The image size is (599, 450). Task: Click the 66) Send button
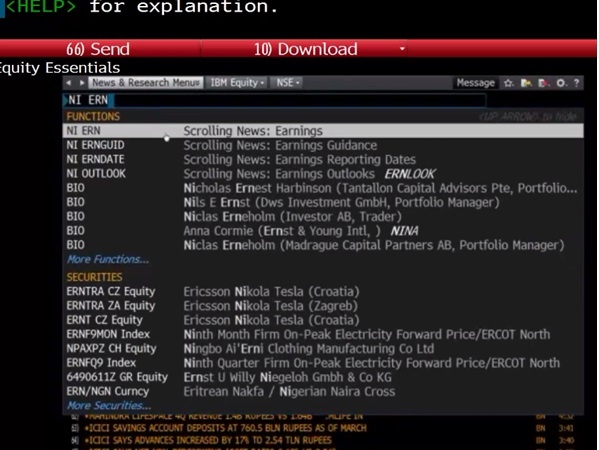(98, 49)
